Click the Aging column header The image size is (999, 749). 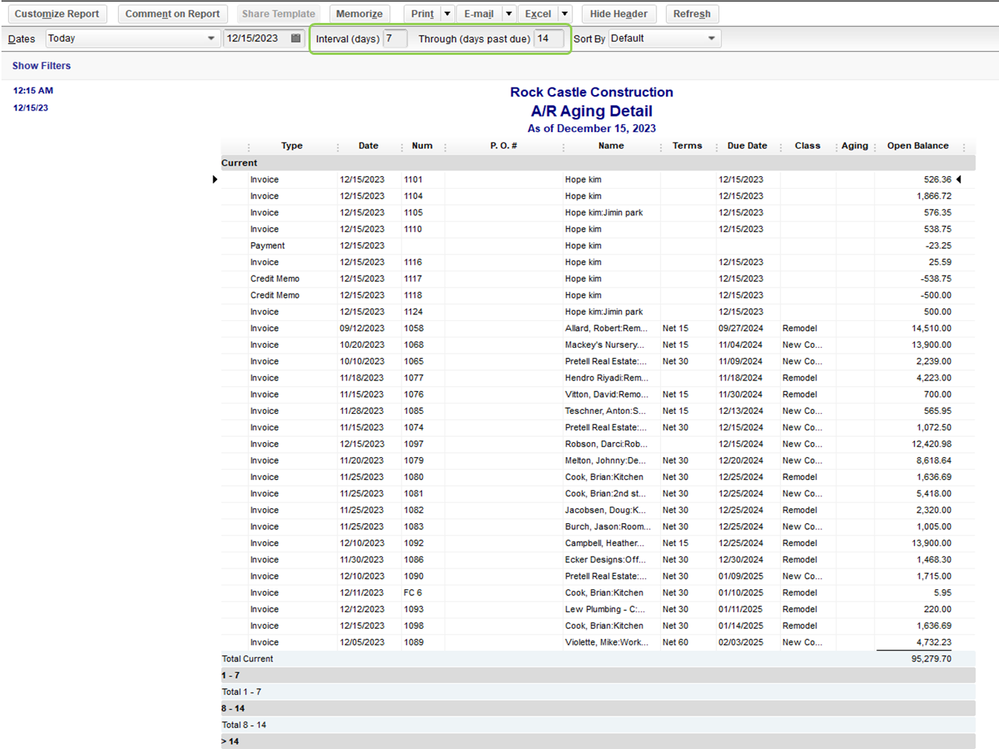pyautogui.click(x=854, y=146)
